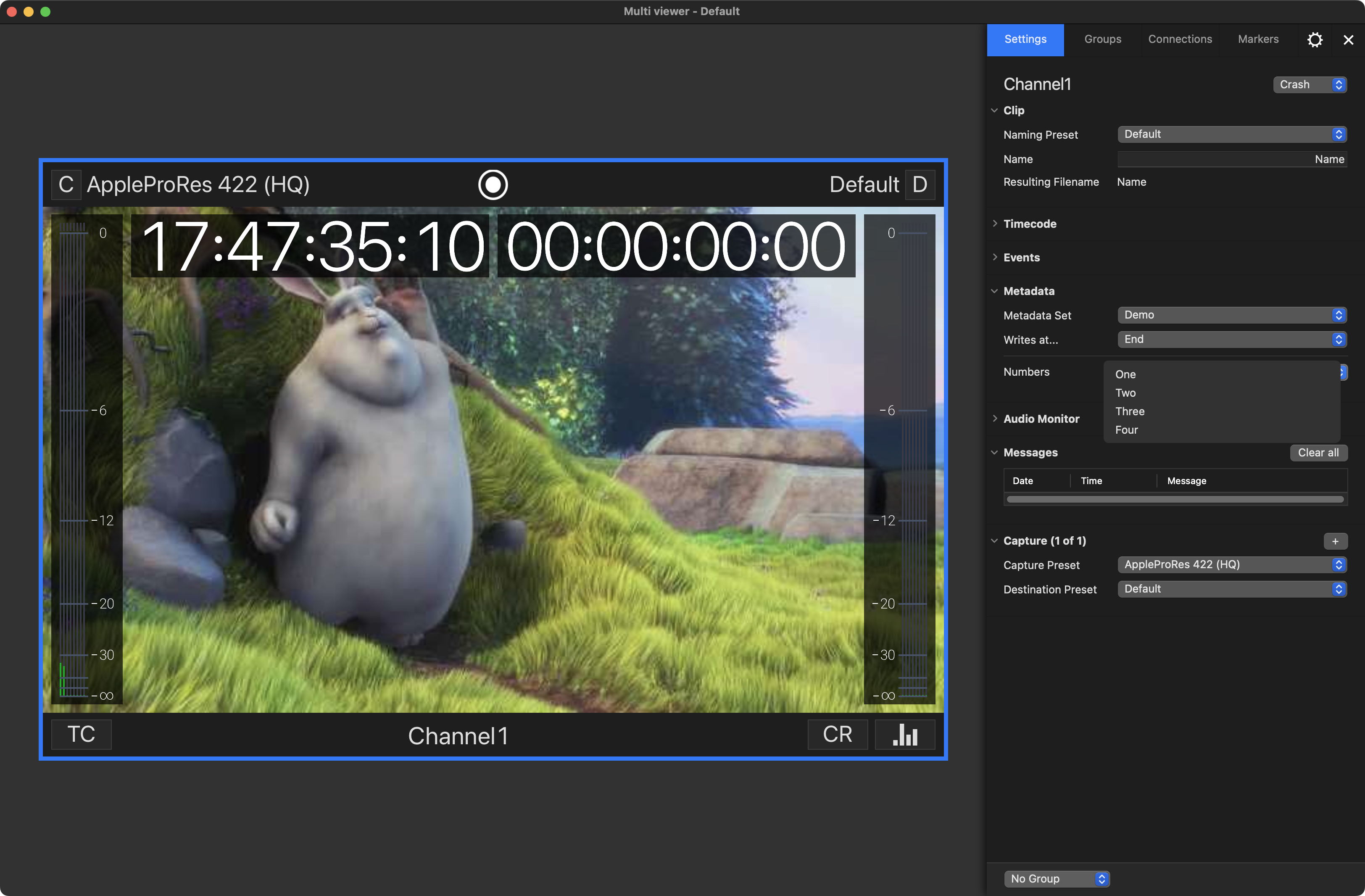Select the Settings tab
This screenshot has width=1365, height=896.
1025,40
